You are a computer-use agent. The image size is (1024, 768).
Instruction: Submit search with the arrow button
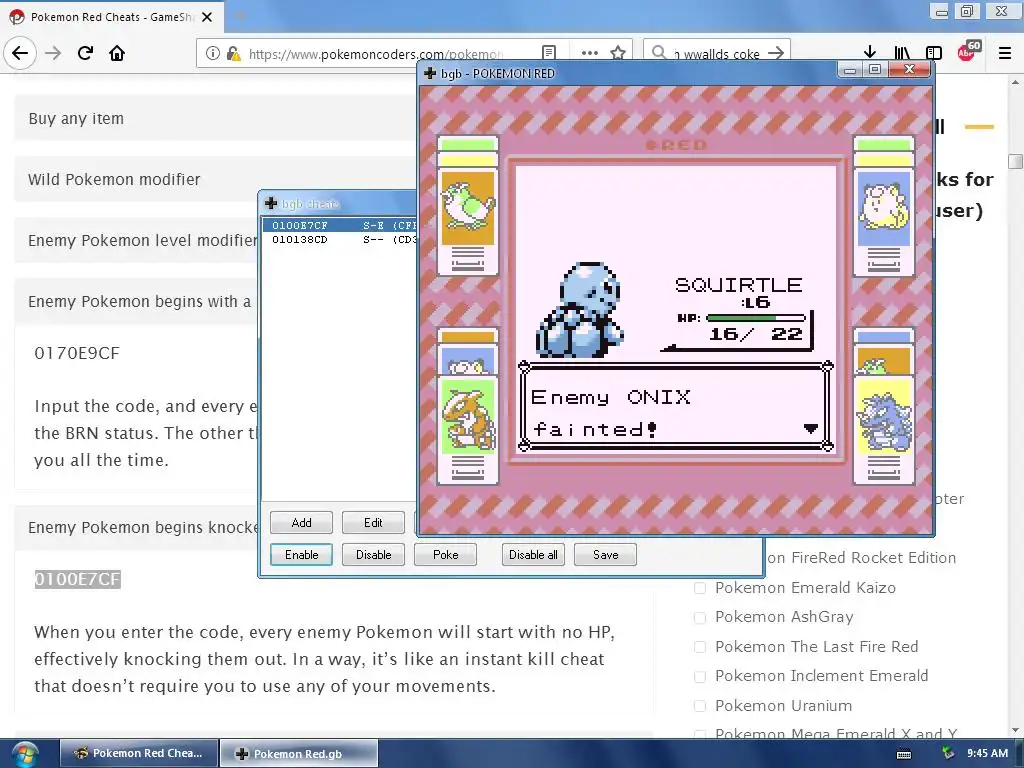[775, 53]
